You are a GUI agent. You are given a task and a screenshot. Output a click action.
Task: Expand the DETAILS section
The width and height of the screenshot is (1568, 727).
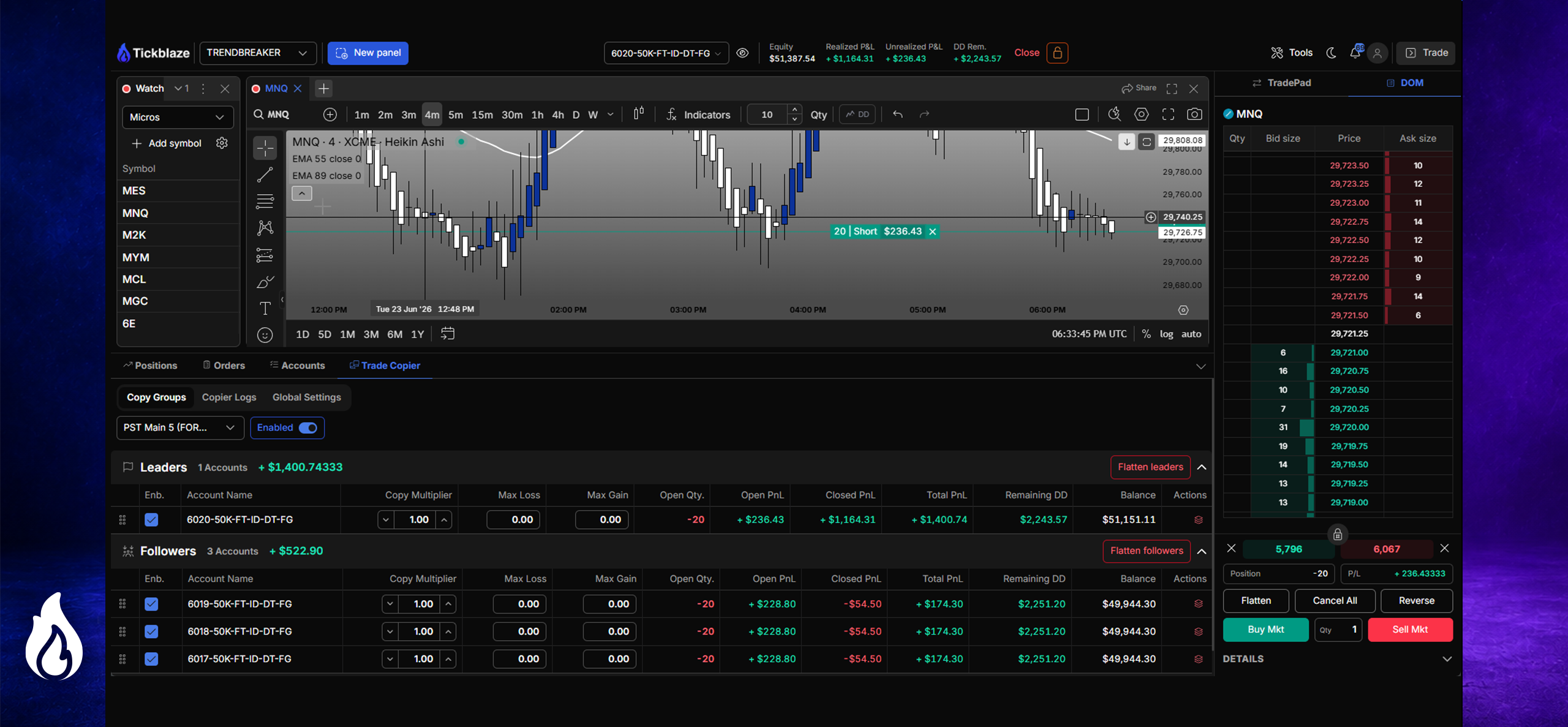pyautogui.click(x=1337, y=659)
